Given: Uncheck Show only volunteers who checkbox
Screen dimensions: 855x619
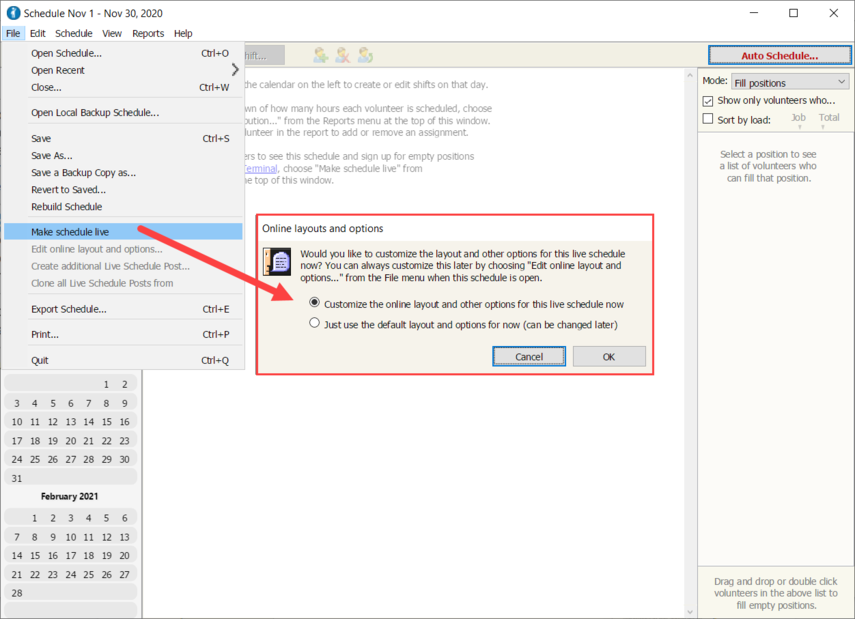Looking at the screenshot, I should (708, 101).
